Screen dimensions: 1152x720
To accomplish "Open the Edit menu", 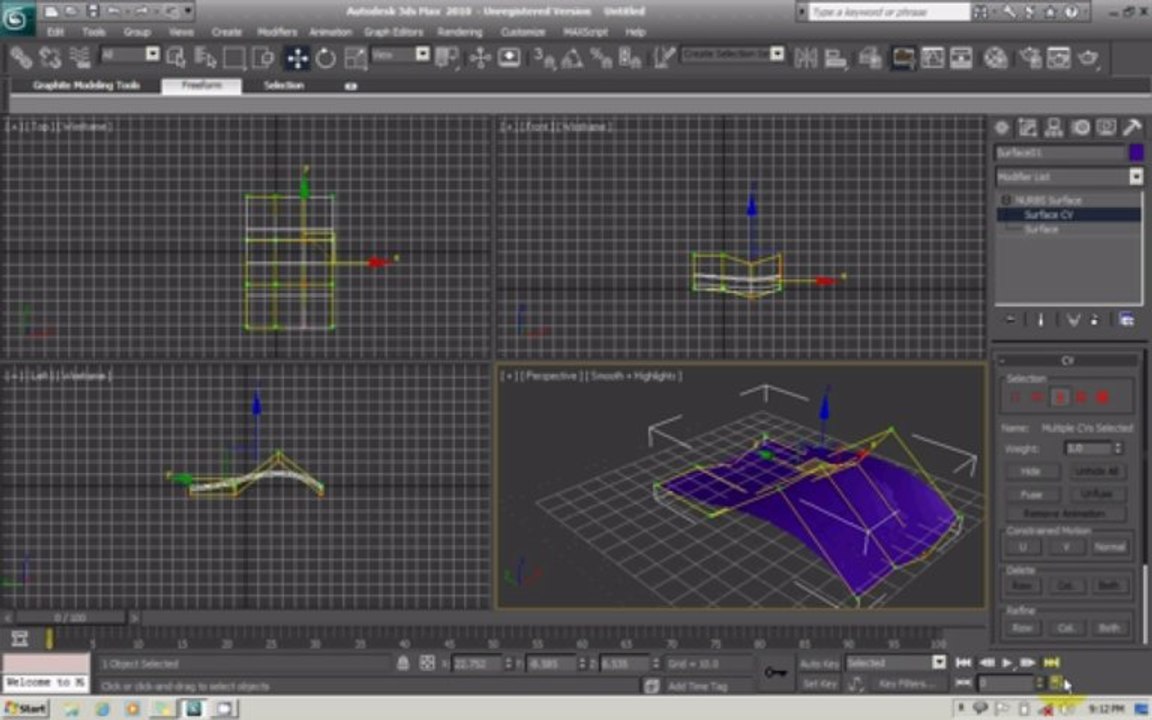I will point(55,32).
